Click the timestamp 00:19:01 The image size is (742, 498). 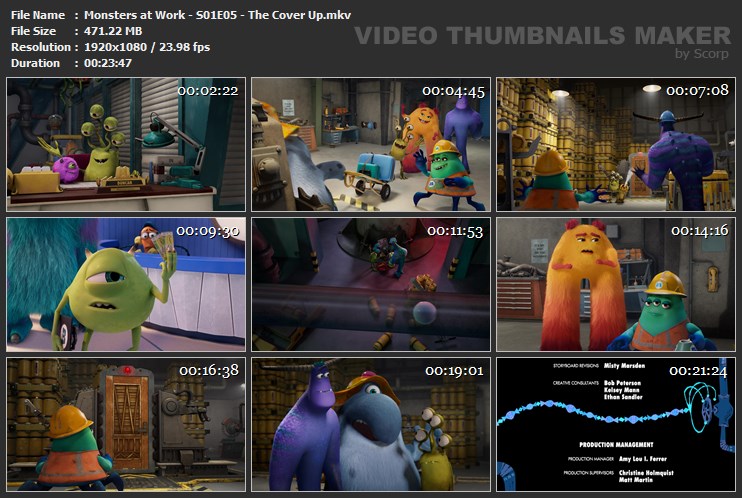tap(454, 371)
